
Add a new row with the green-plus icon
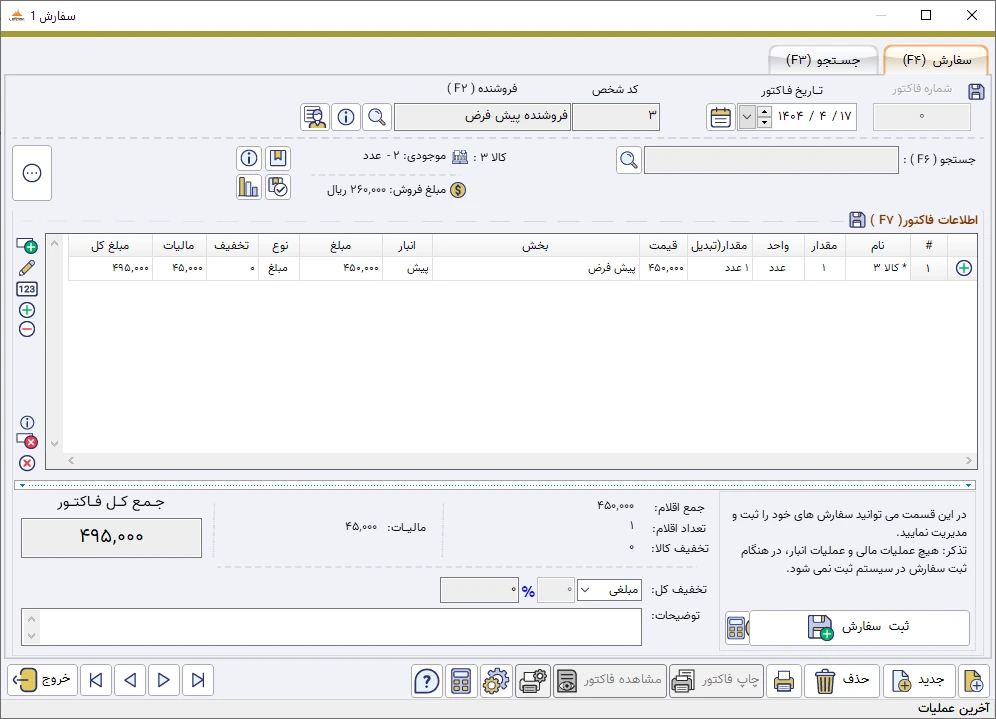pyautogui.click(x=27, y=246)
